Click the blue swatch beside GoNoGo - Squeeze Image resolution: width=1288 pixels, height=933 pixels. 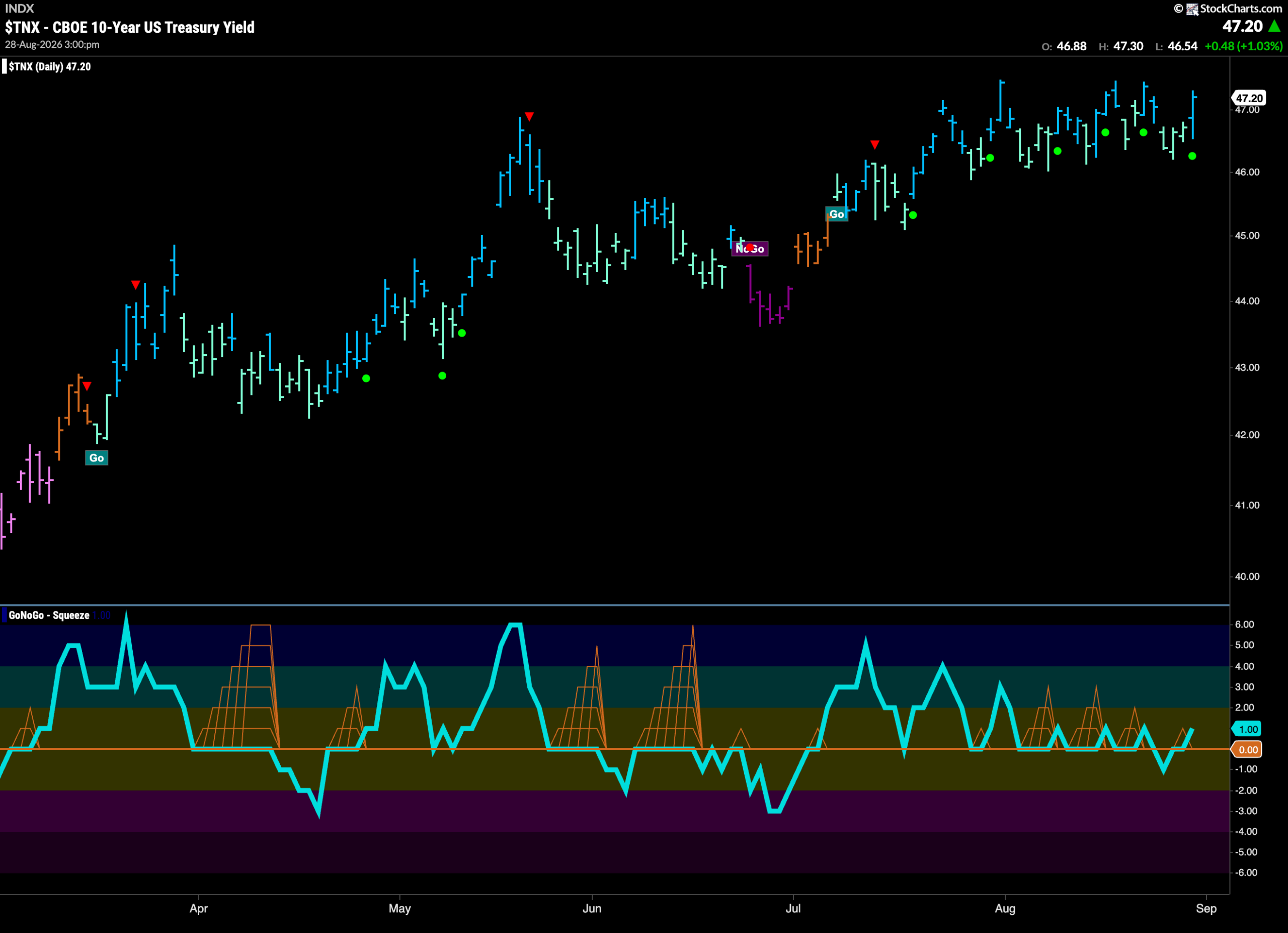(x=5, y=615)
